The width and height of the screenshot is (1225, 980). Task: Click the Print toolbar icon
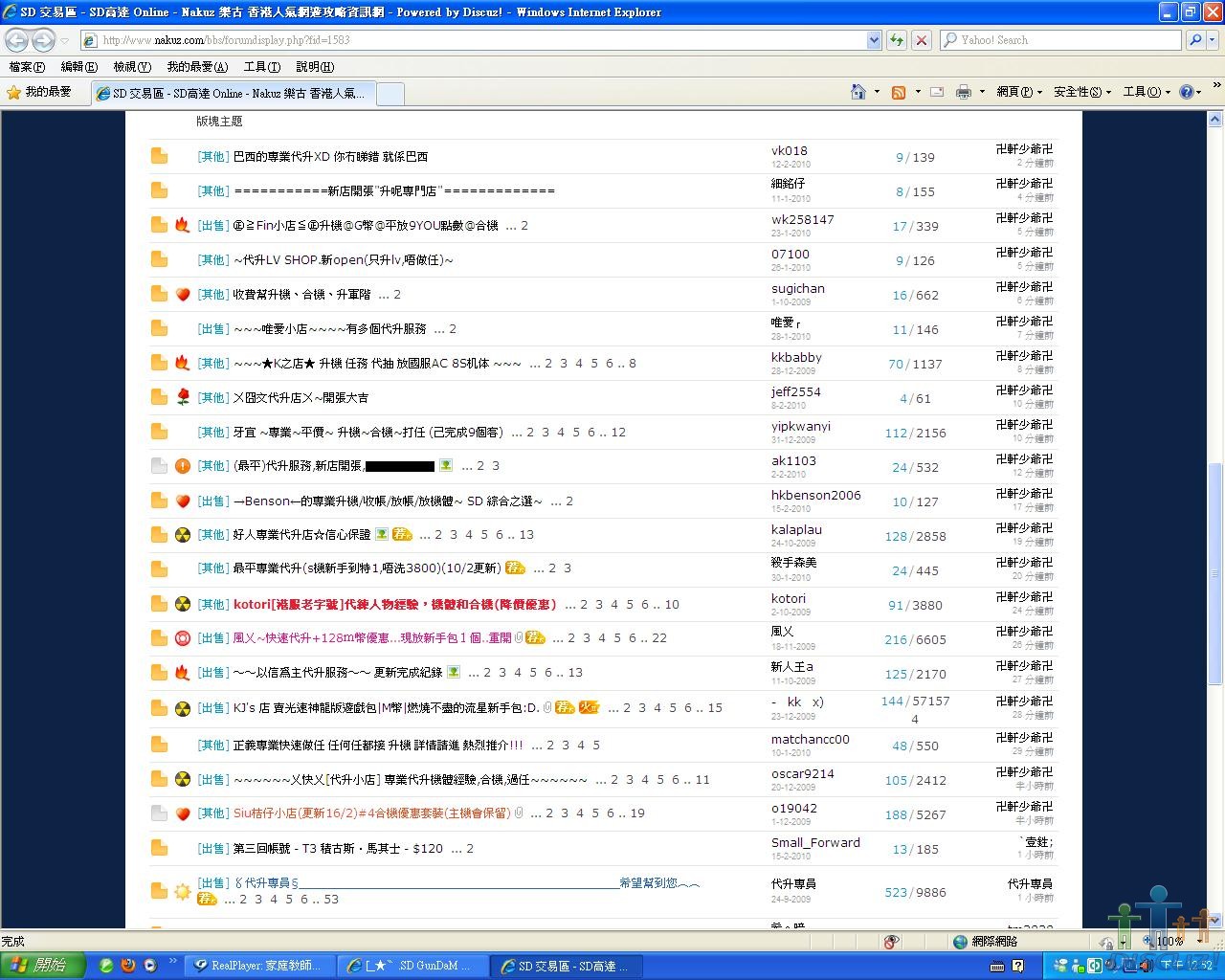(964, 92)
